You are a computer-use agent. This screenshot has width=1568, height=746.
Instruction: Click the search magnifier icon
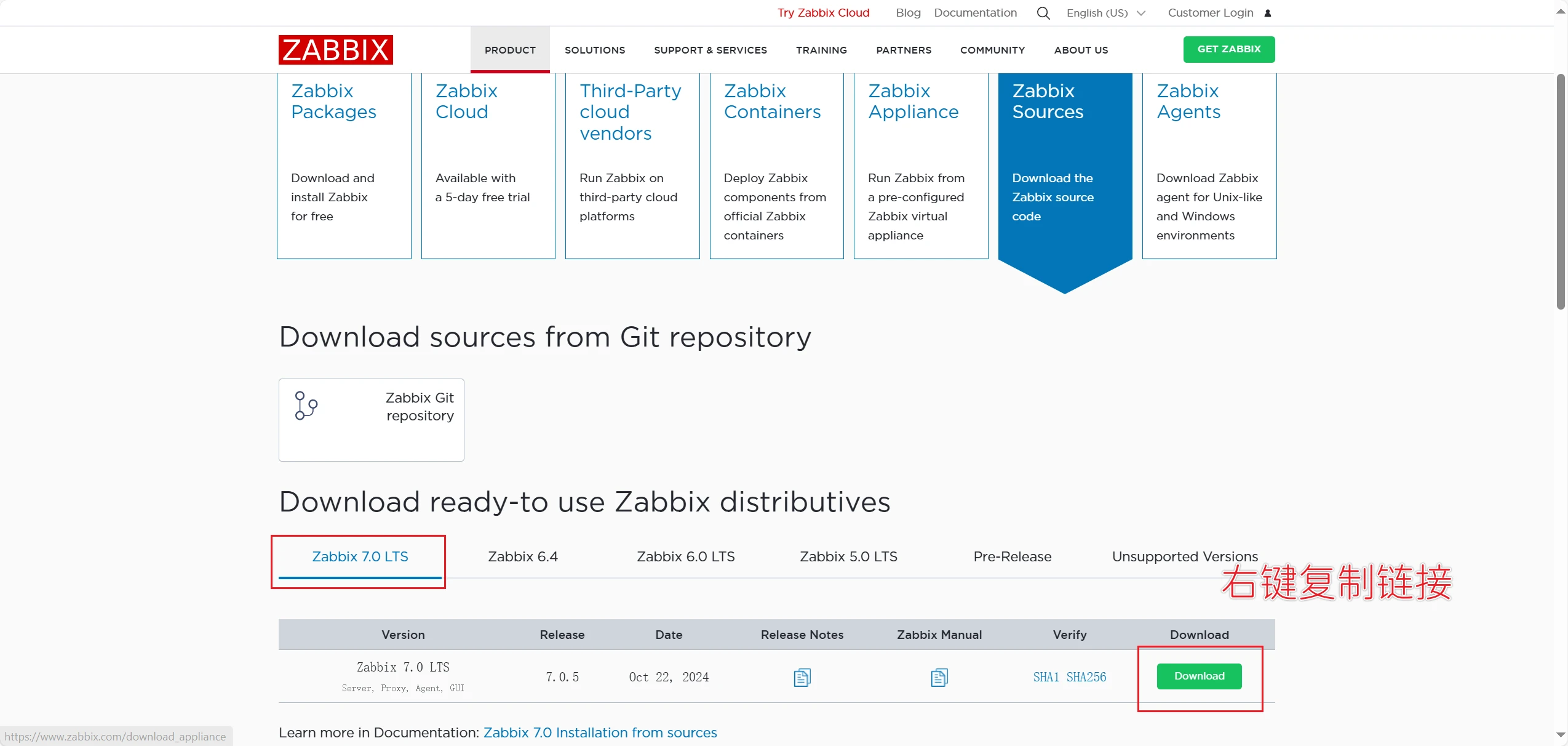pos(1043,13)
